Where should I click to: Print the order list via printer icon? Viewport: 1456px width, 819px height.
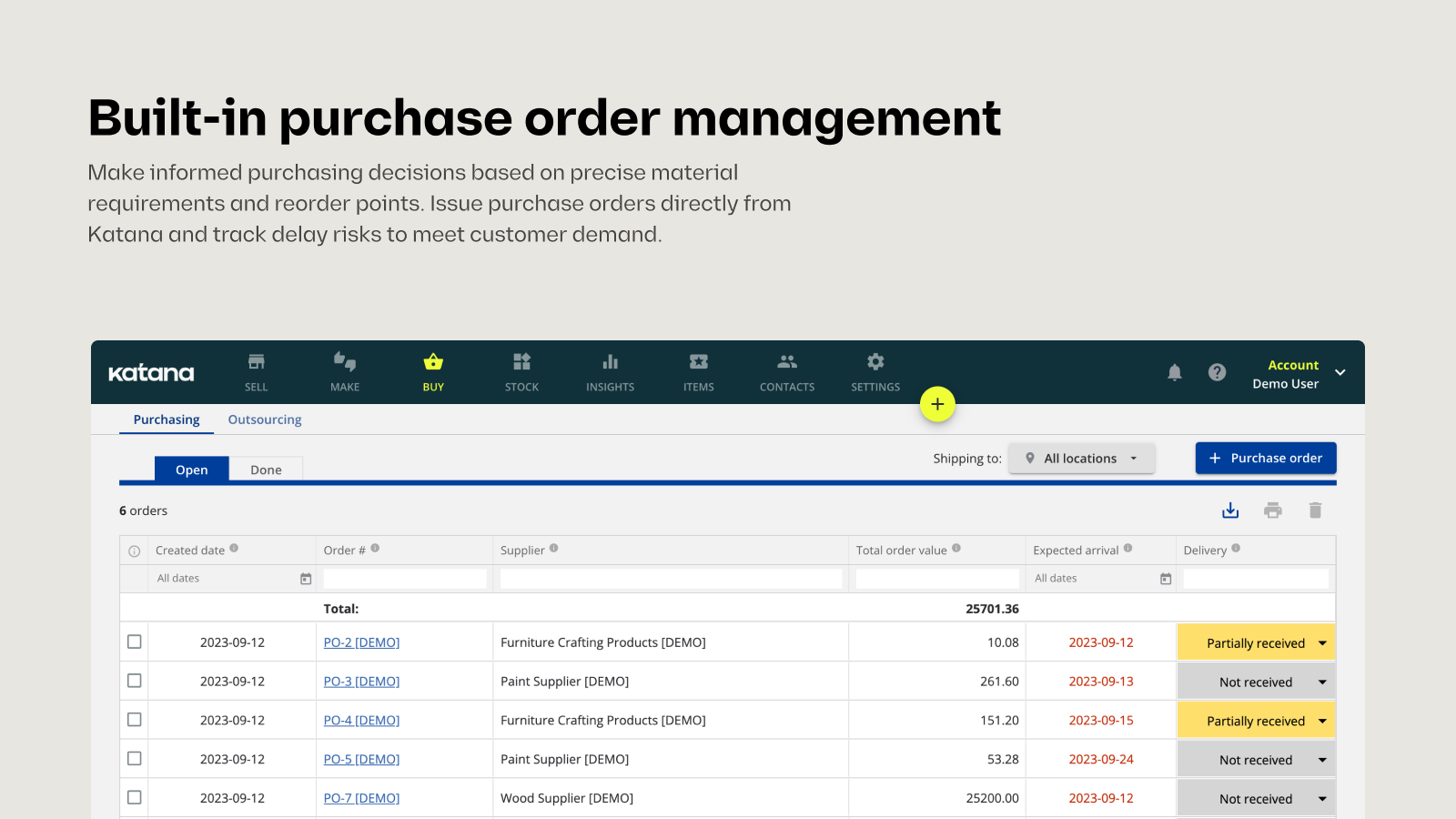coord(1273,510)
